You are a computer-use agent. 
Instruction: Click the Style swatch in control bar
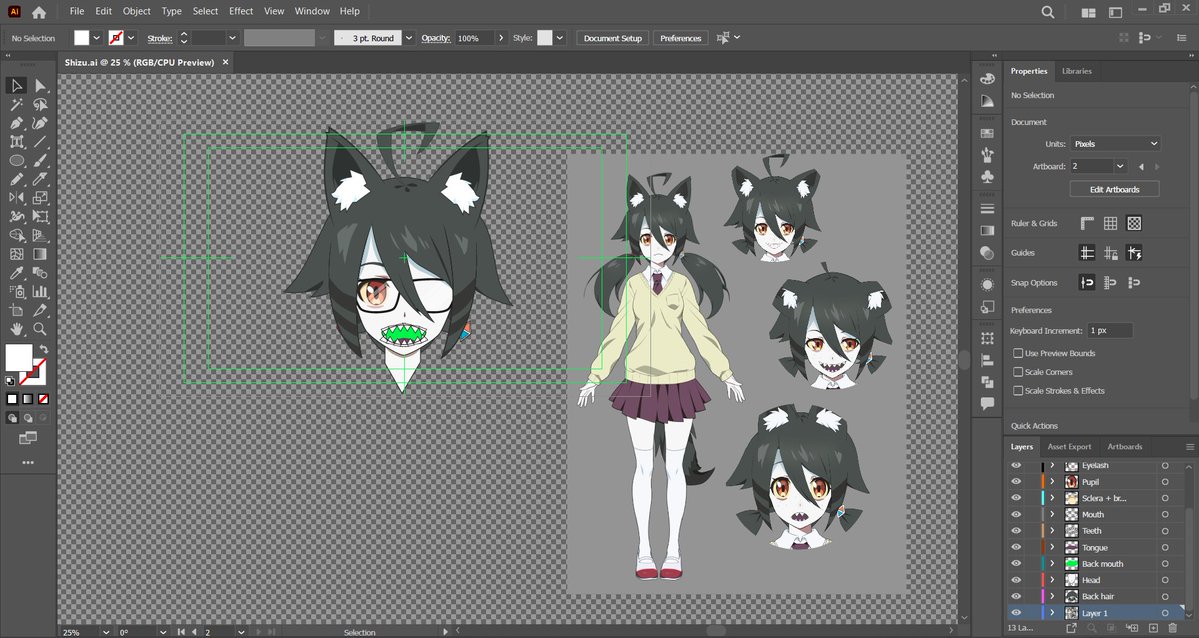544,37
